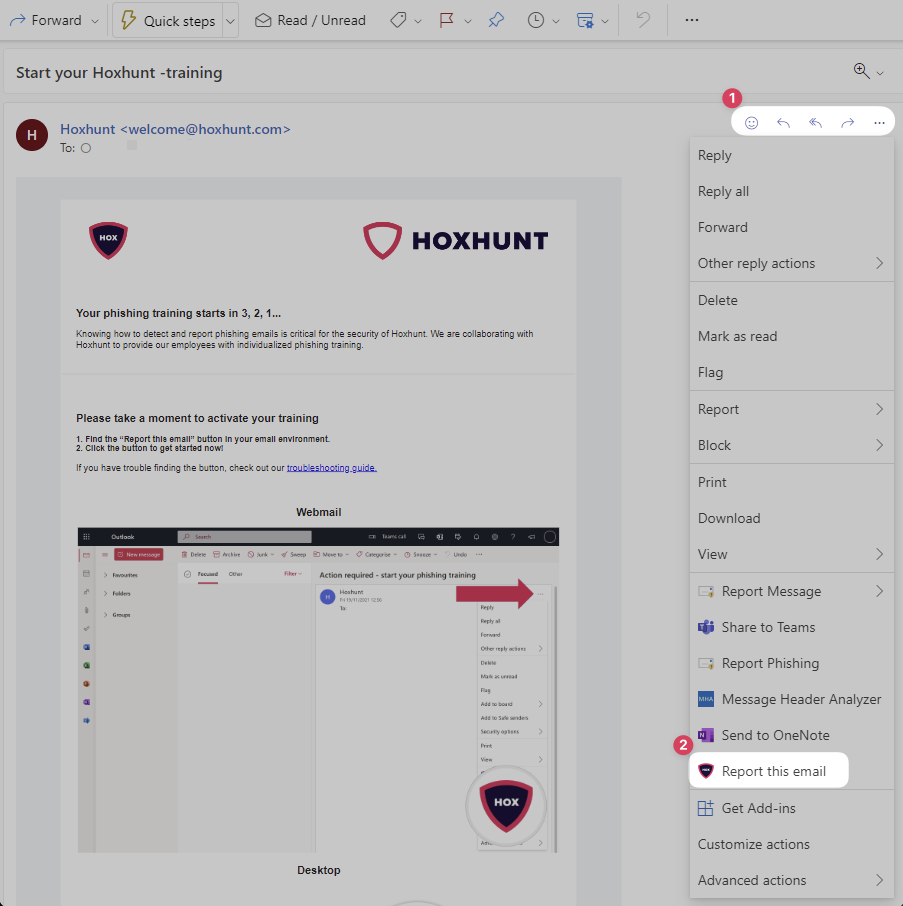Viewport: 903px width, 906px height.
Task: Select the Report Phishing add-in entry
Action: tap(791, 663)
